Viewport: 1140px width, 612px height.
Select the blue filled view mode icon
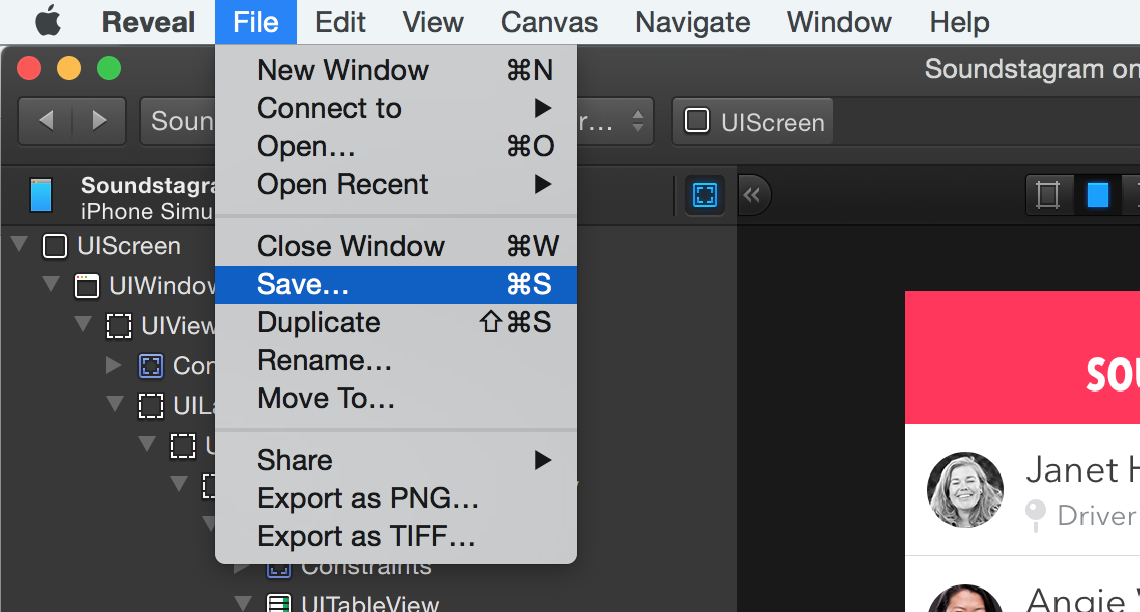[x=1097, y=195]
